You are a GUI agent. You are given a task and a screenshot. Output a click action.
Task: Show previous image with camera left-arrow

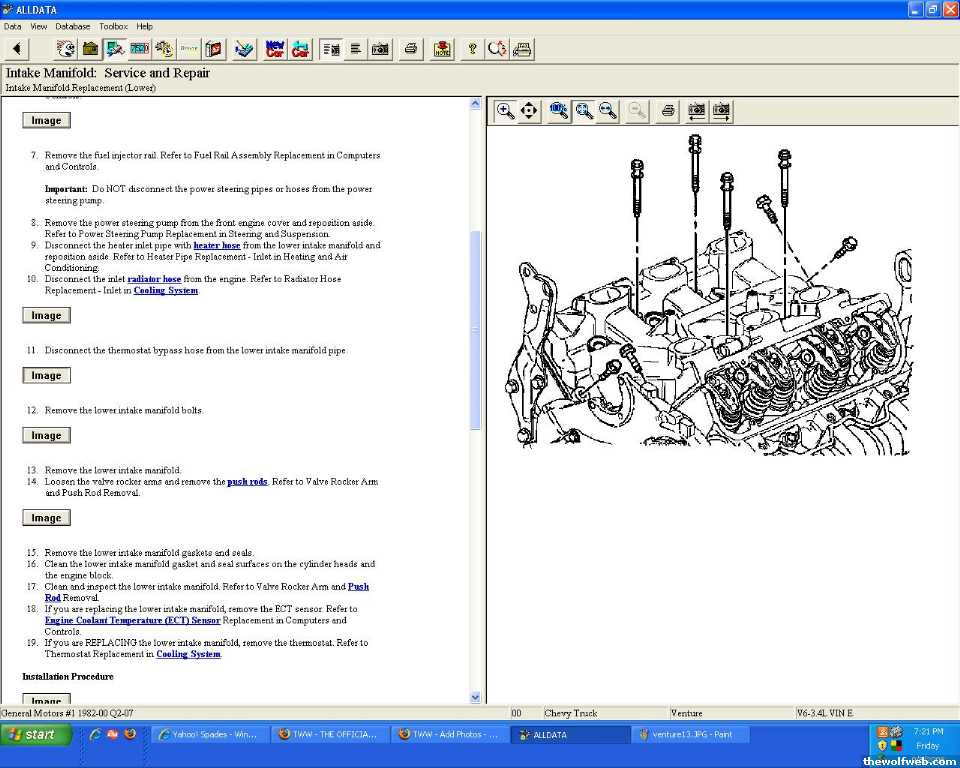(696, 111)
